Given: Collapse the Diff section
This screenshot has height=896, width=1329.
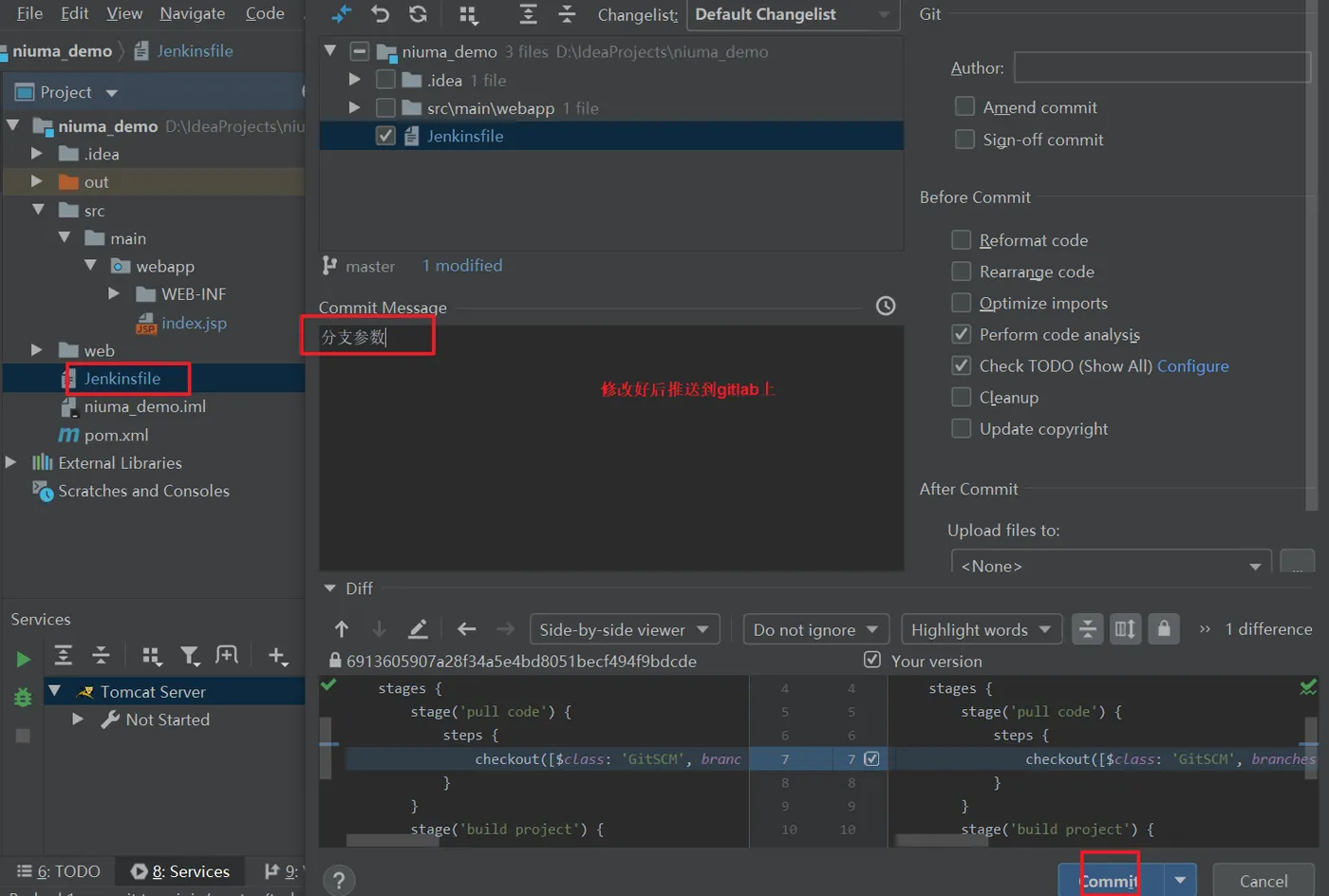Looking at the screenshot, I should (x=330, y=588).
